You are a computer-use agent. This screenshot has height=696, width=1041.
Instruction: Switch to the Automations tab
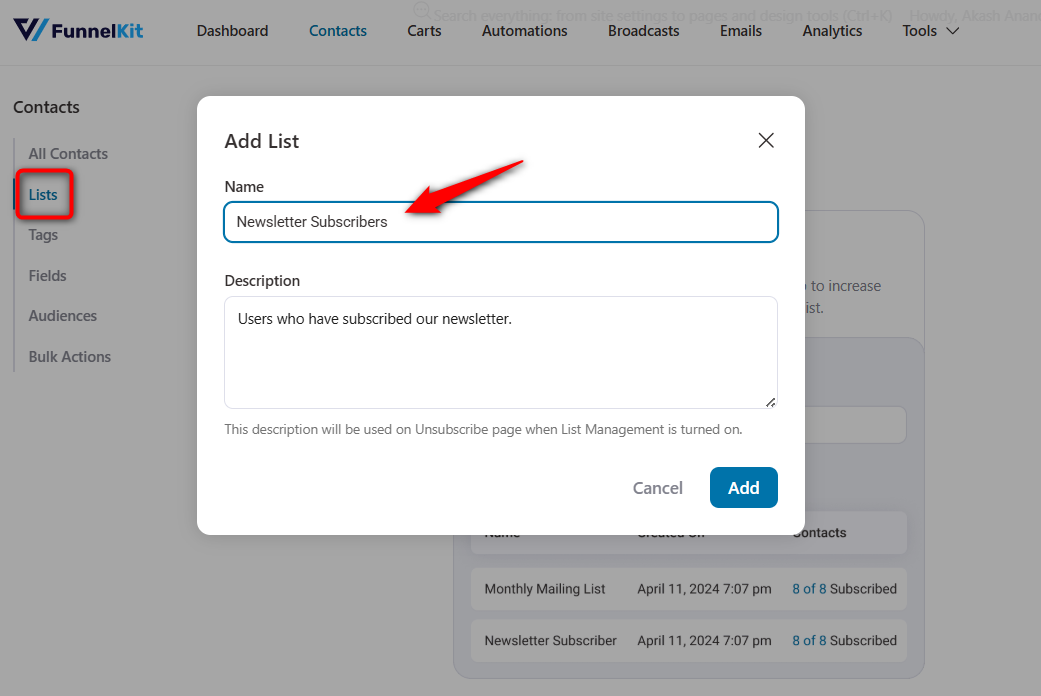coord(524,31)
